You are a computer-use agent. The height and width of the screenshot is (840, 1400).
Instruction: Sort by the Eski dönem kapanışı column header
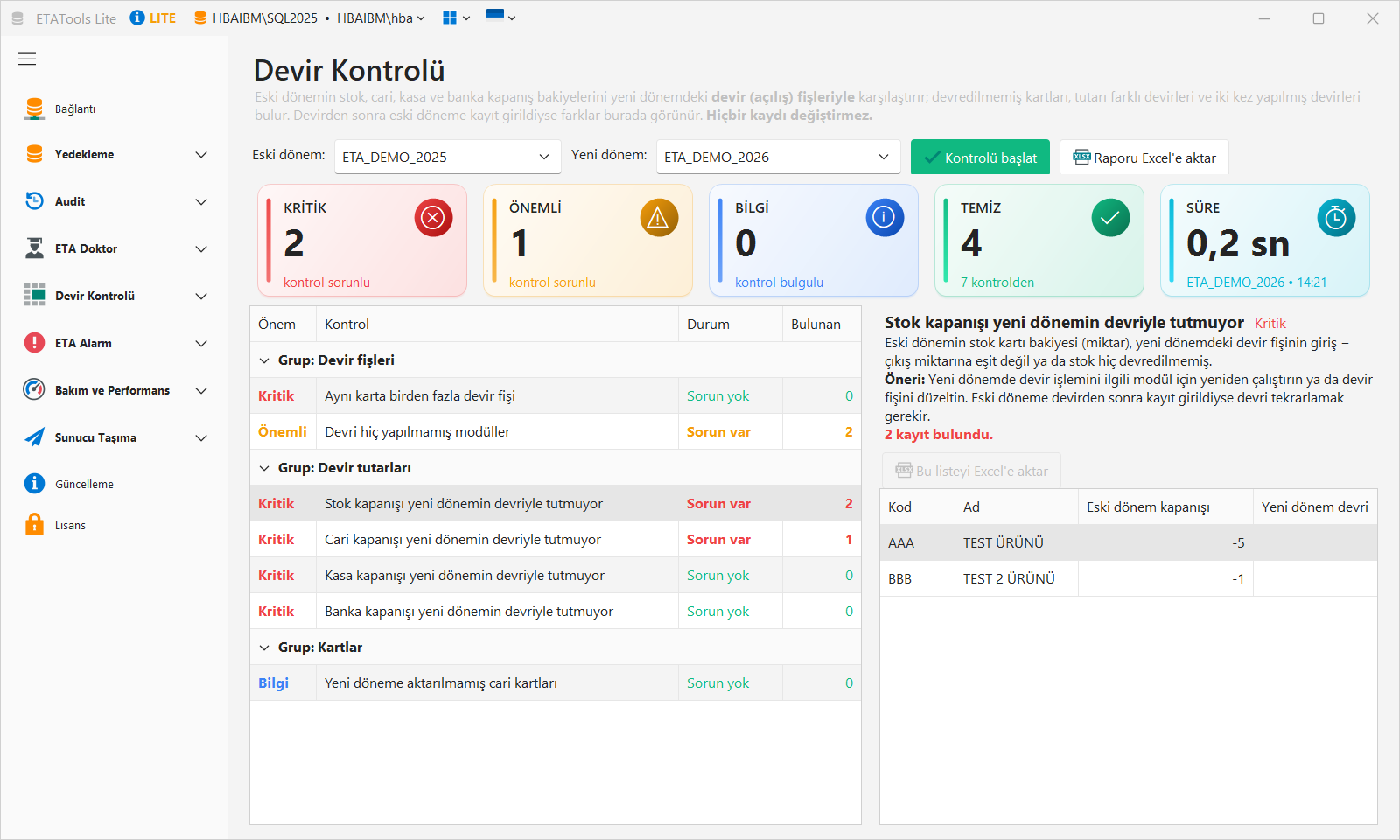pos(1165,507)
